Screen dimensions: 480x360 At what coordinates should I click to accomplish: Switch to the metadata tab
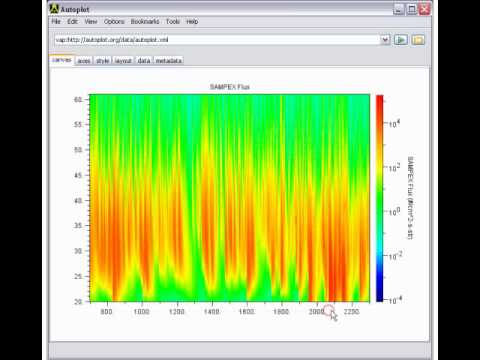[x=169, y=61]
